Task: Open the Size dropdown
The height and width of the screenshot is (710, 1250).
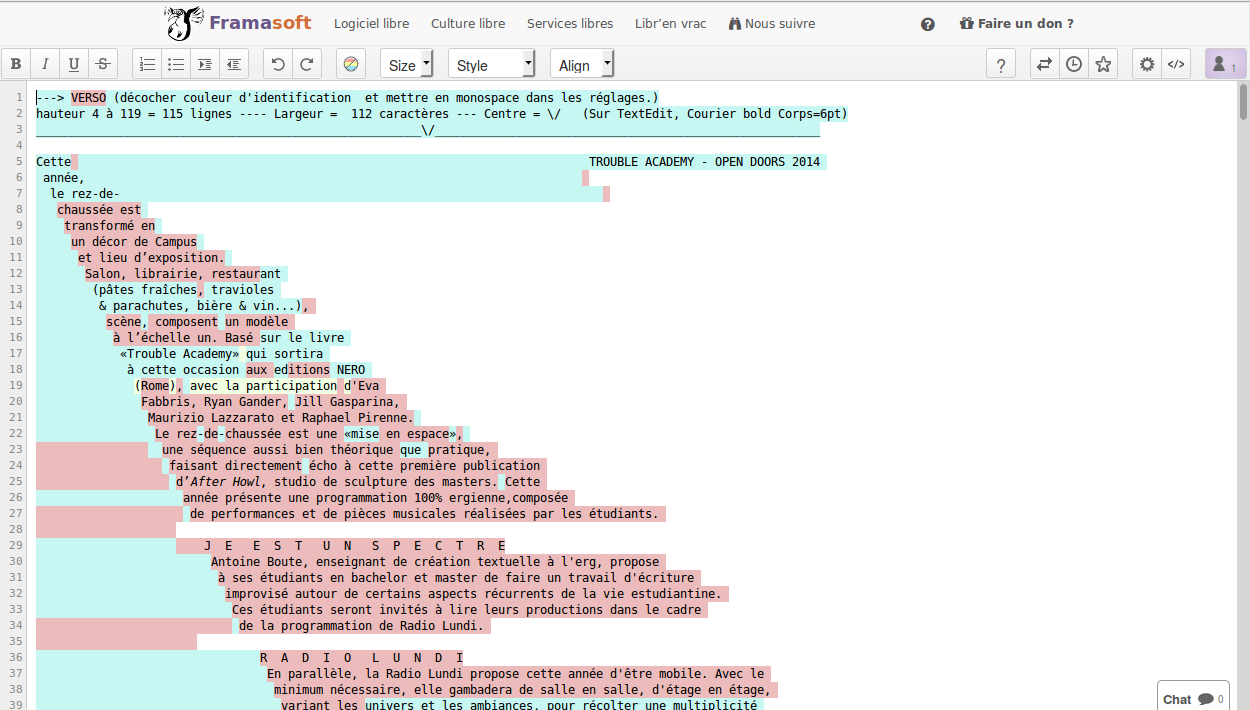Action: [406, 64]
